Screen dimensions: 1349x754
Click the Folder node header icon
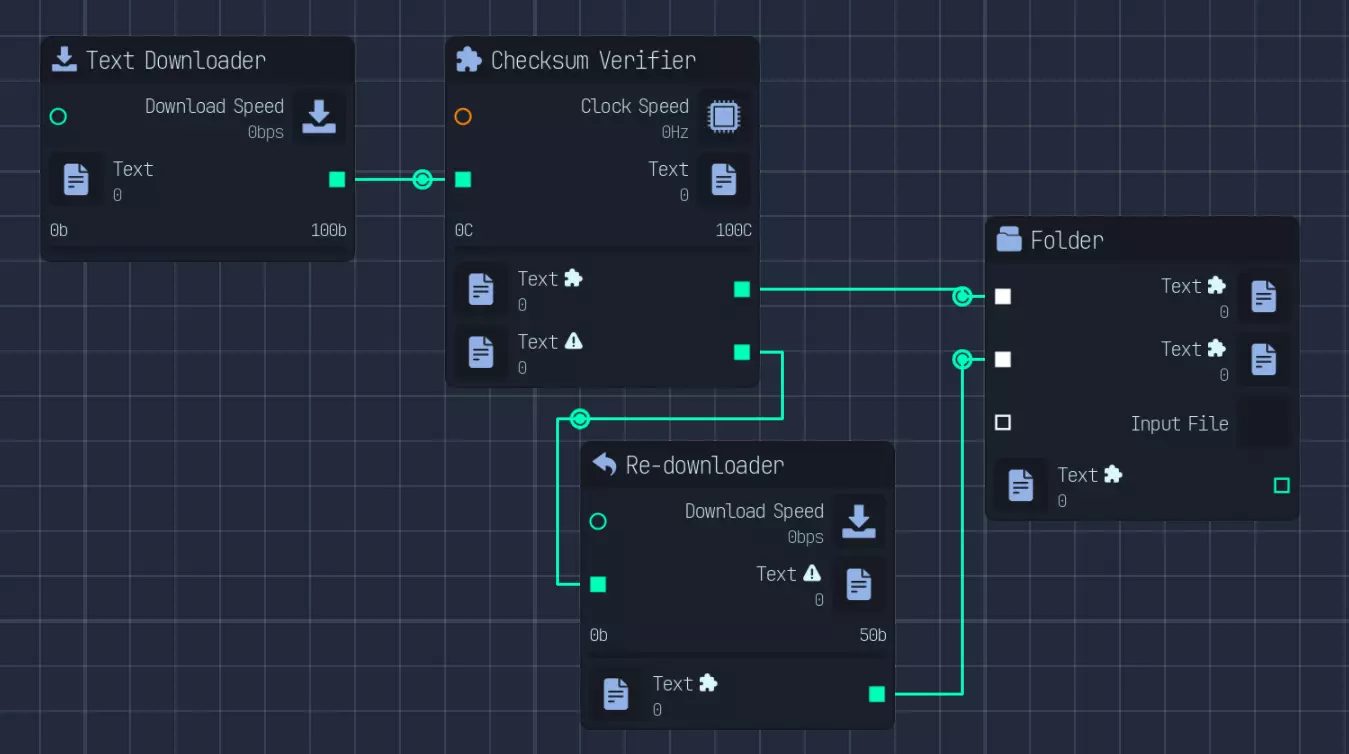[x=1009, y=239]
